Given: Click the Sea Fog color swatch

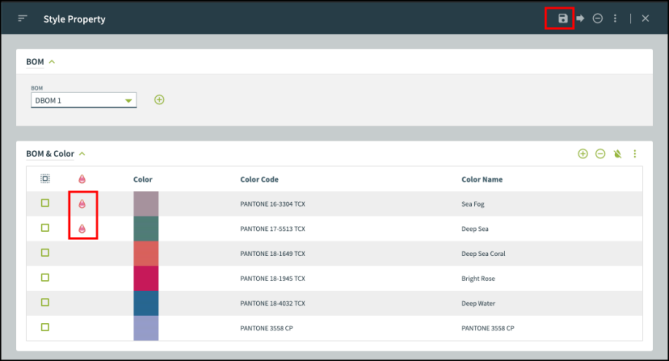Looking at the screenshot, I should [146, 204].
